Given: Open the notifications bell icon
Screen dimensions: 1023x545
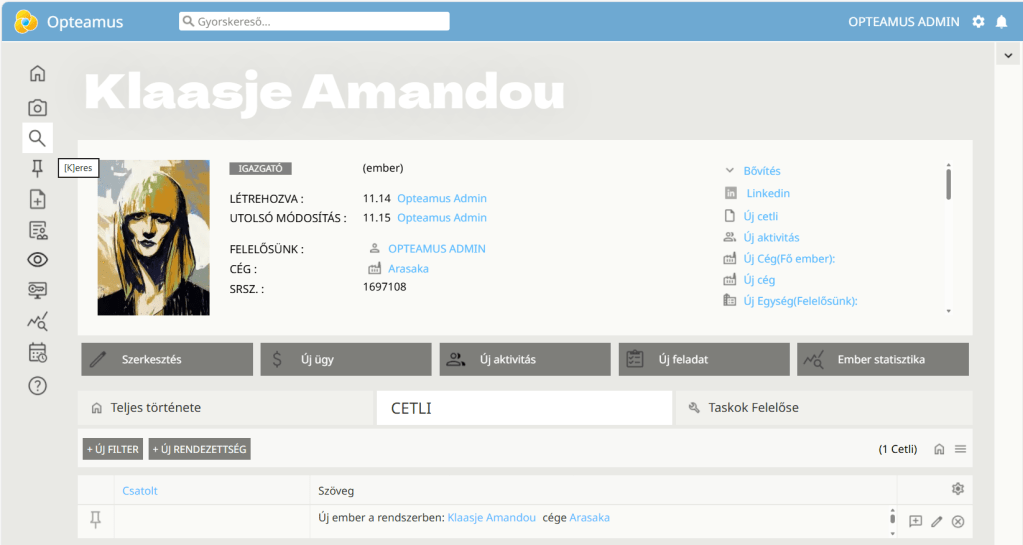Looking at the screenshot, I should coord(1001,21).
